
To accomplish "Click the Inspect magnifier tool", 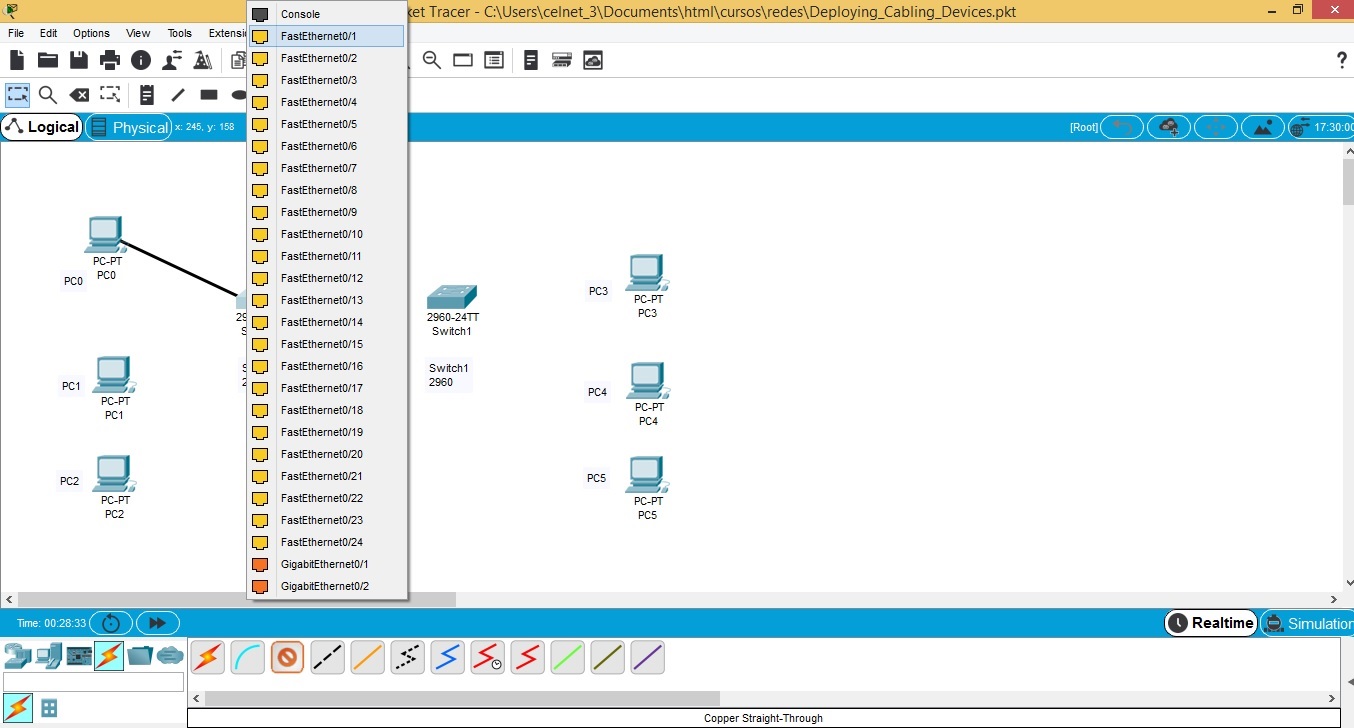I will (47, 95).
